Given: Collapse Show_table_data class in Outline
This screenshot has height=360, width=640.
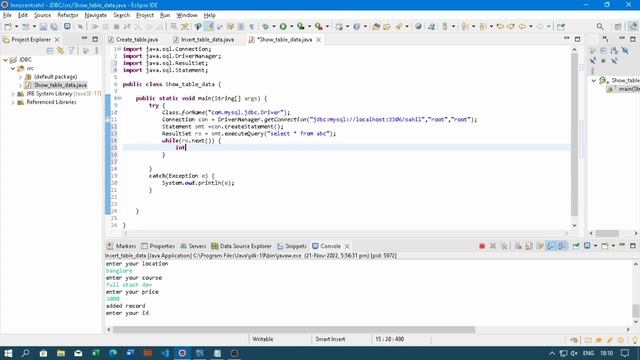Looking at the screenshot, I should pyautogui.click(x=594, y=81).
